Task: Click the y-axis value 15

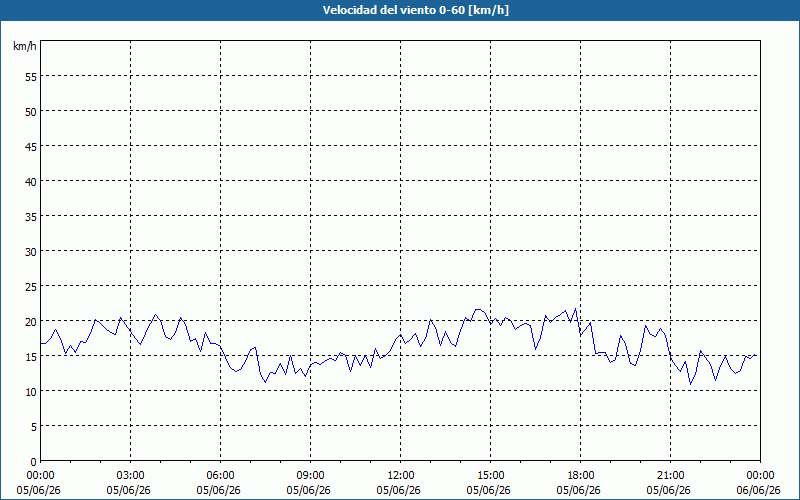Action: tap(31, 357)
